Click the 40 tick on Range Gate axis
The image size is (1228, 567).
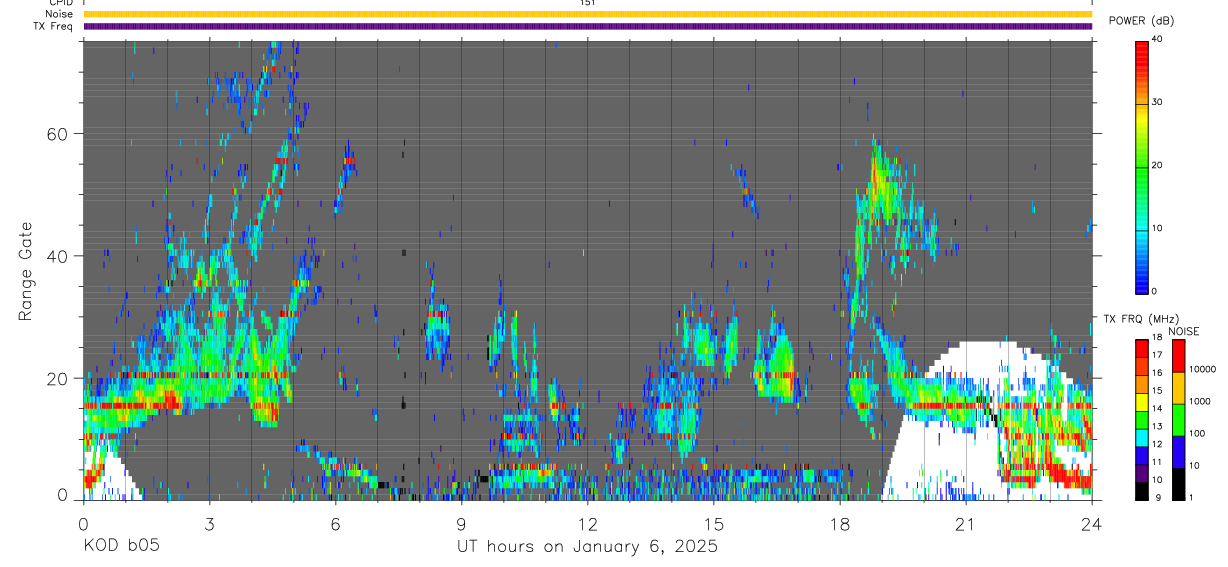click(57, 256)
